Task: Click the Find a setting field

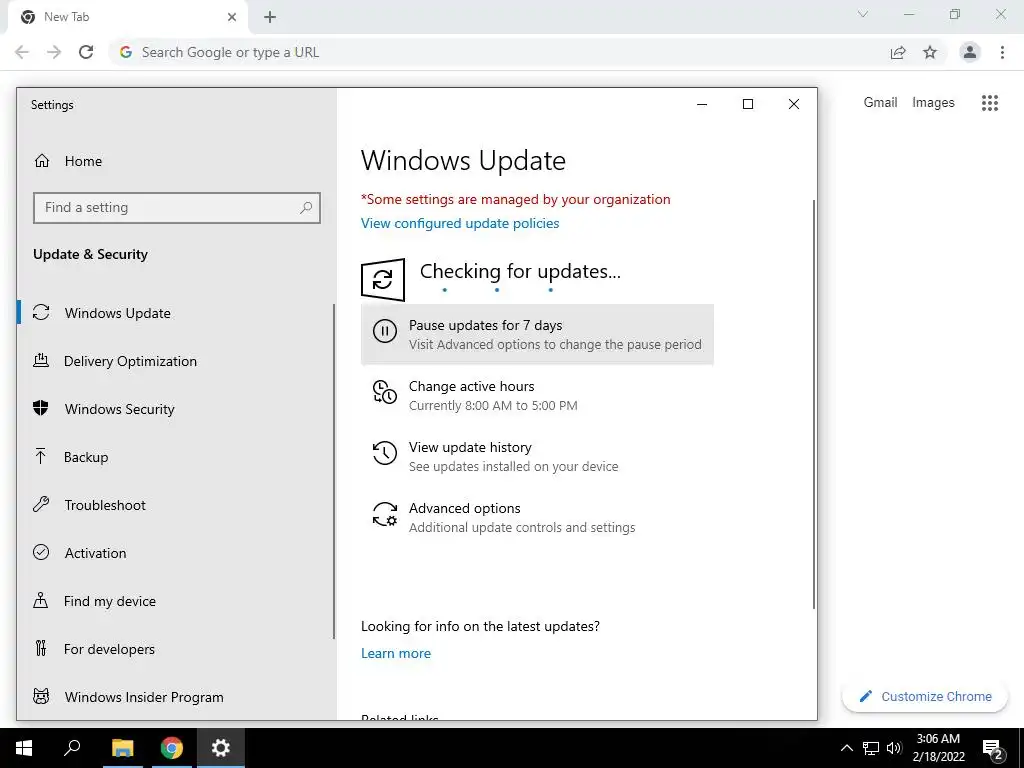Action: [x=176, y=208]
